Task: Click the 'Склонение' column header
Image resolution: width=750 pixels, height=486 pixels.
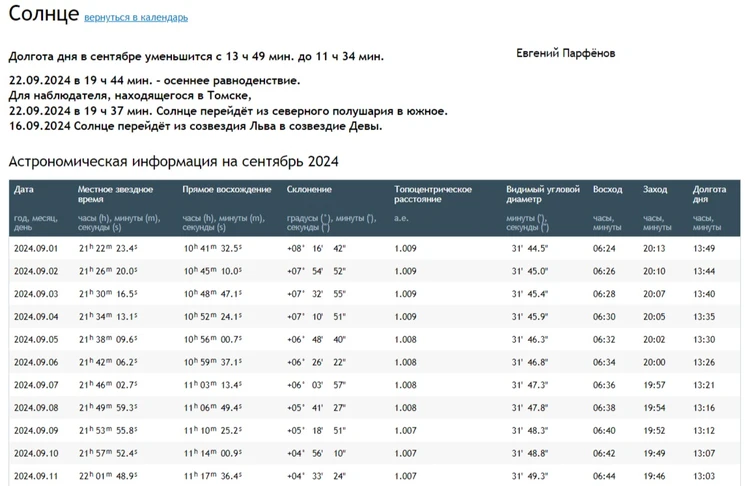Action: coord(310,189)
